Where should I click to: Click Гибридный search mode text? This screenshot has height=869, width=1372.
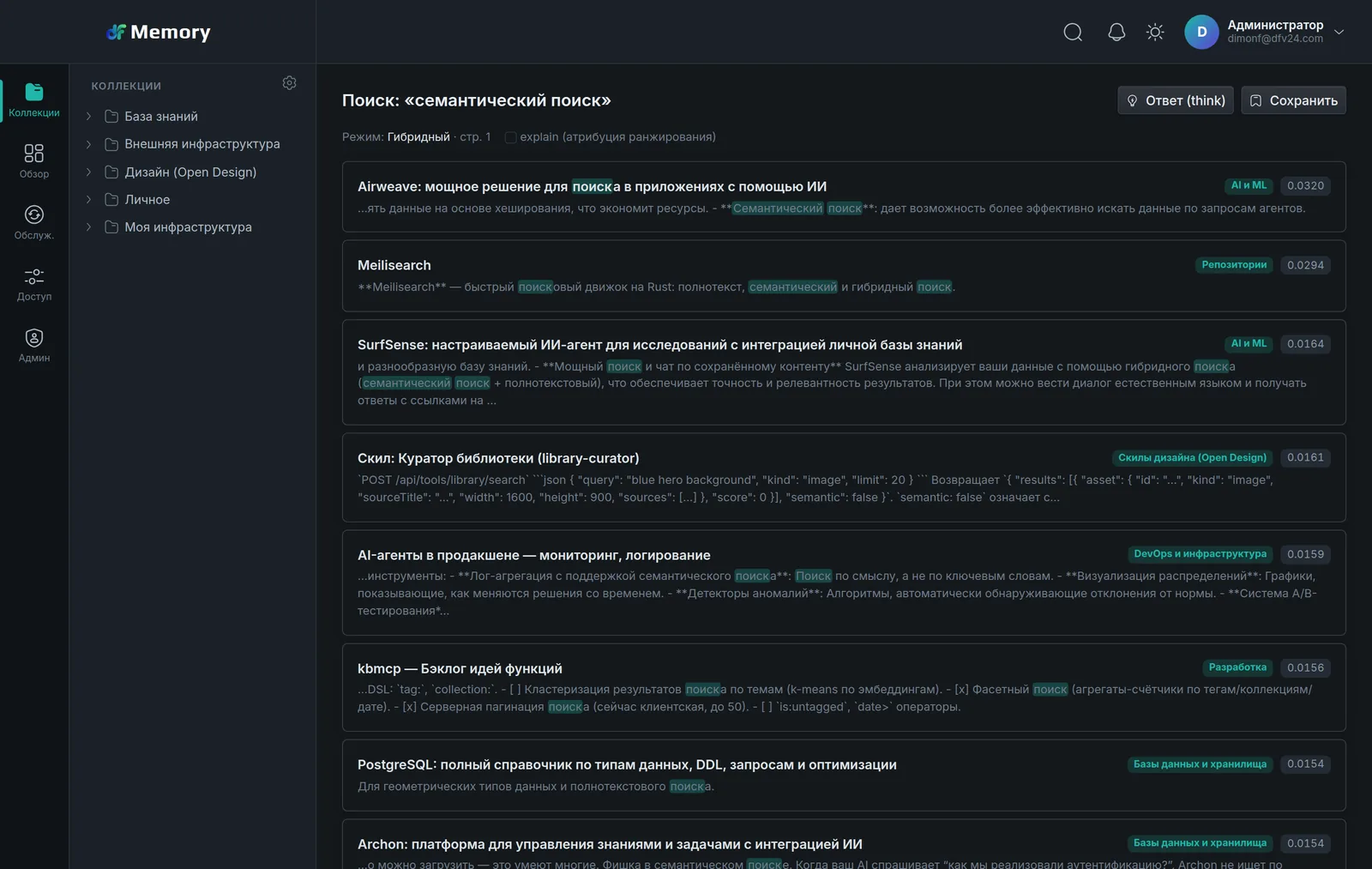coord(418,137)
